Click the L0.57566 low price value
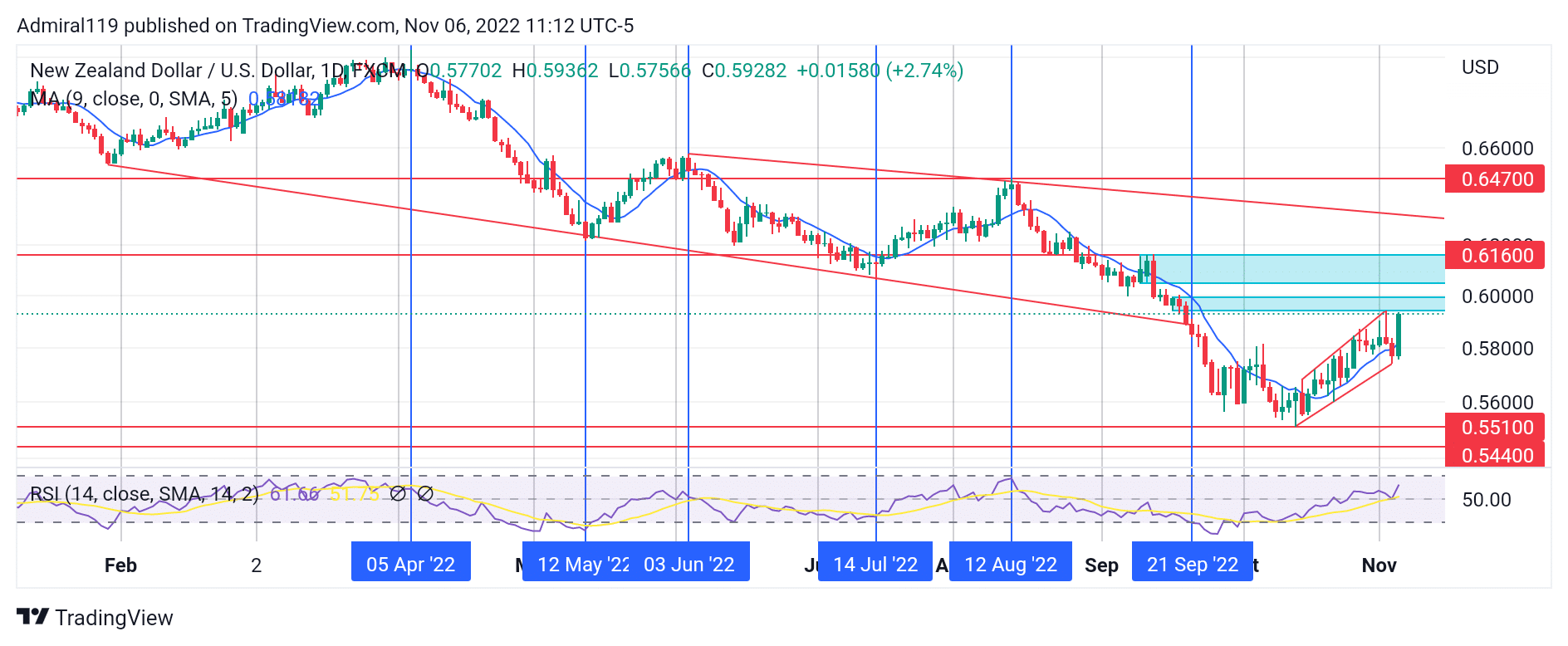Screen dimensions: 1568x646 pyautogui.click(x=649, y=71)
